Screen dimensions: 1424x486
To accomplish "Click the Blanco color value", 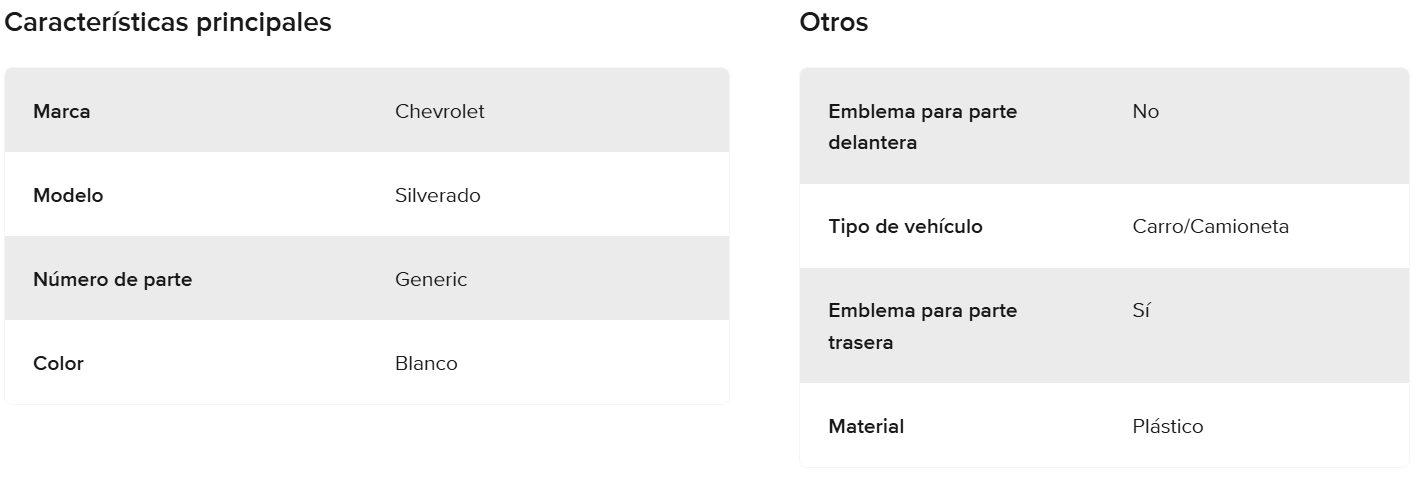I will tap(426, 363).
